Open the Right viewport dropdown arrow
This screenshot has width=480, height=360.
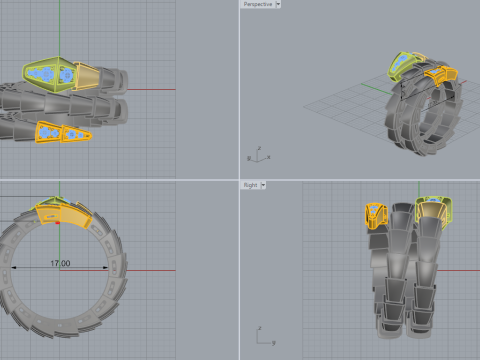[263, 185]
